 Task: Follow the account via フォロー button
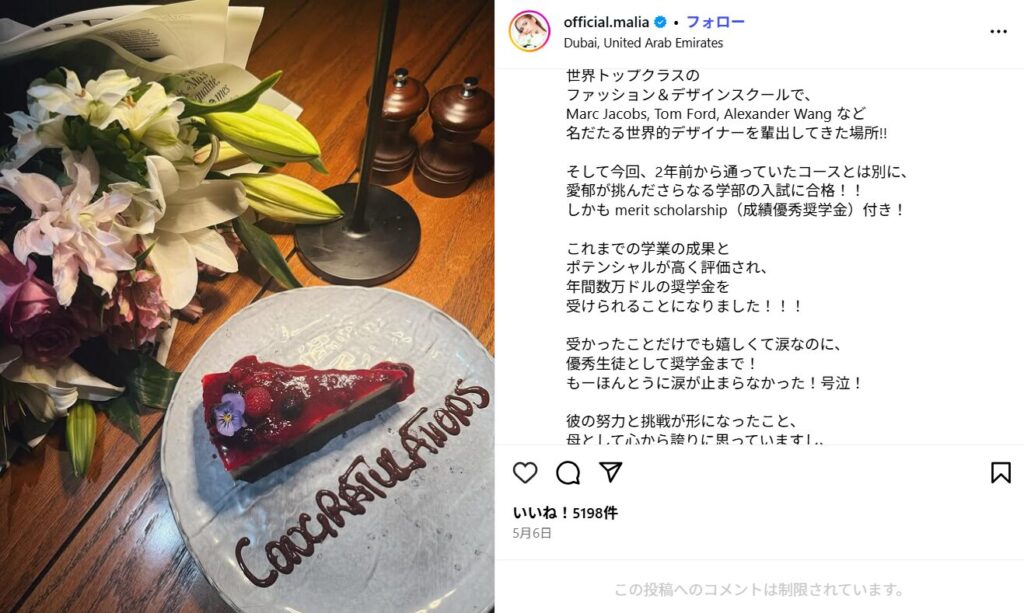click(715, 22)
